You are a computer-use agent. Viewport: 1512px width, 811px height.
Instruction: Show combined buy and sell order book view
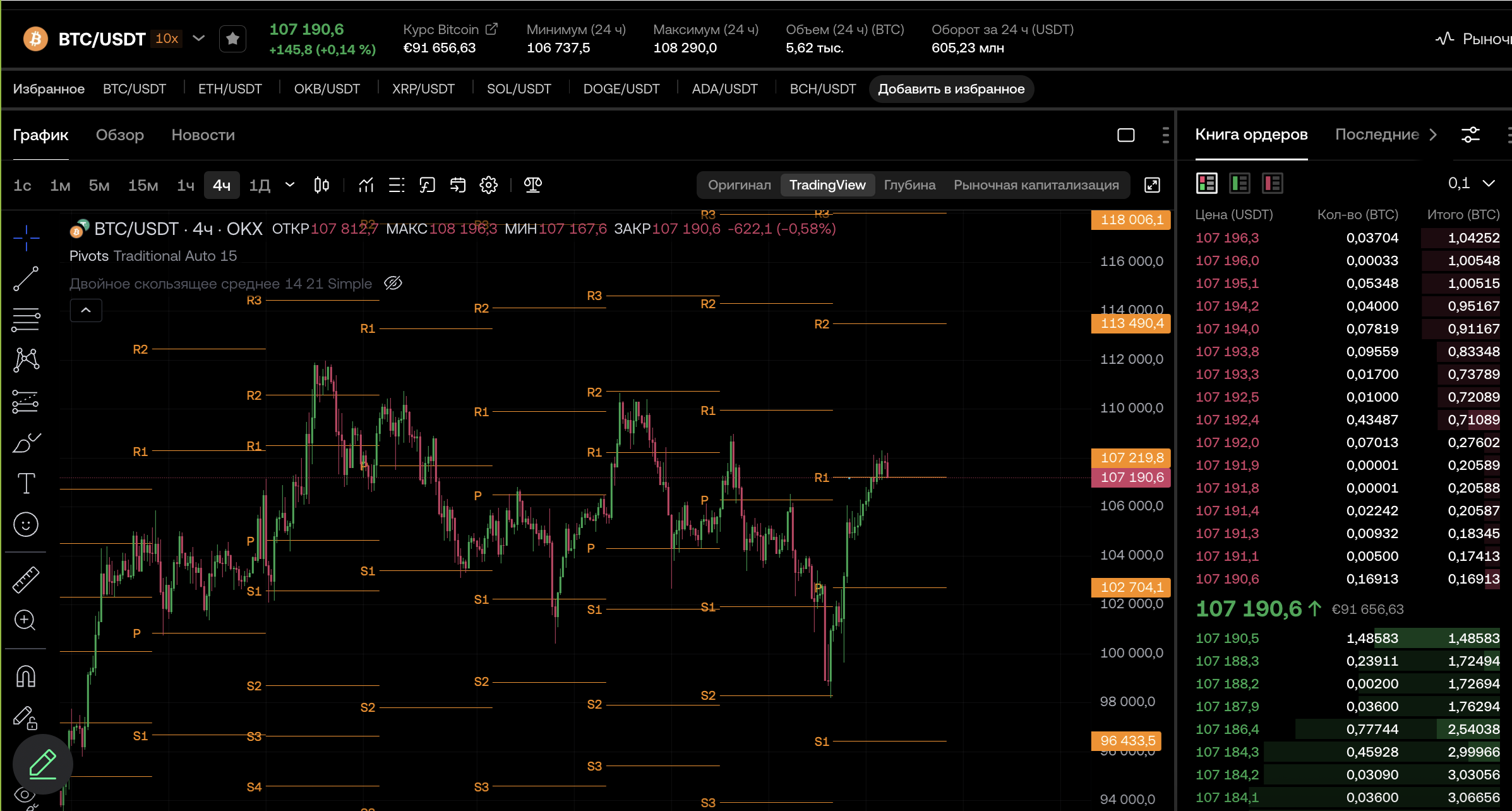pyautogui.click(x=1207, y=183)
